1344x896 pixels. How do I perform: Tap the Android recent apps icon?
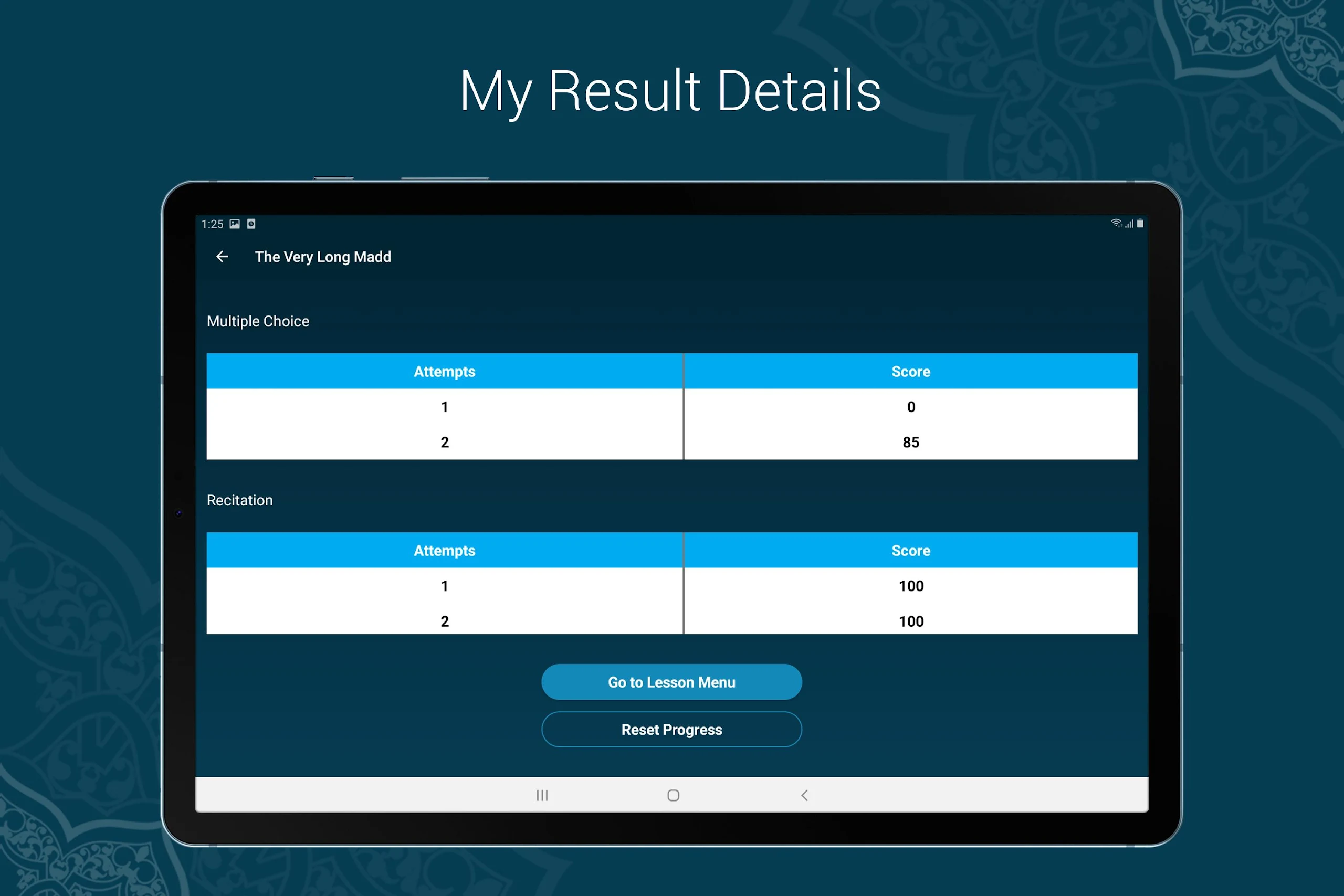pos(542,795)
